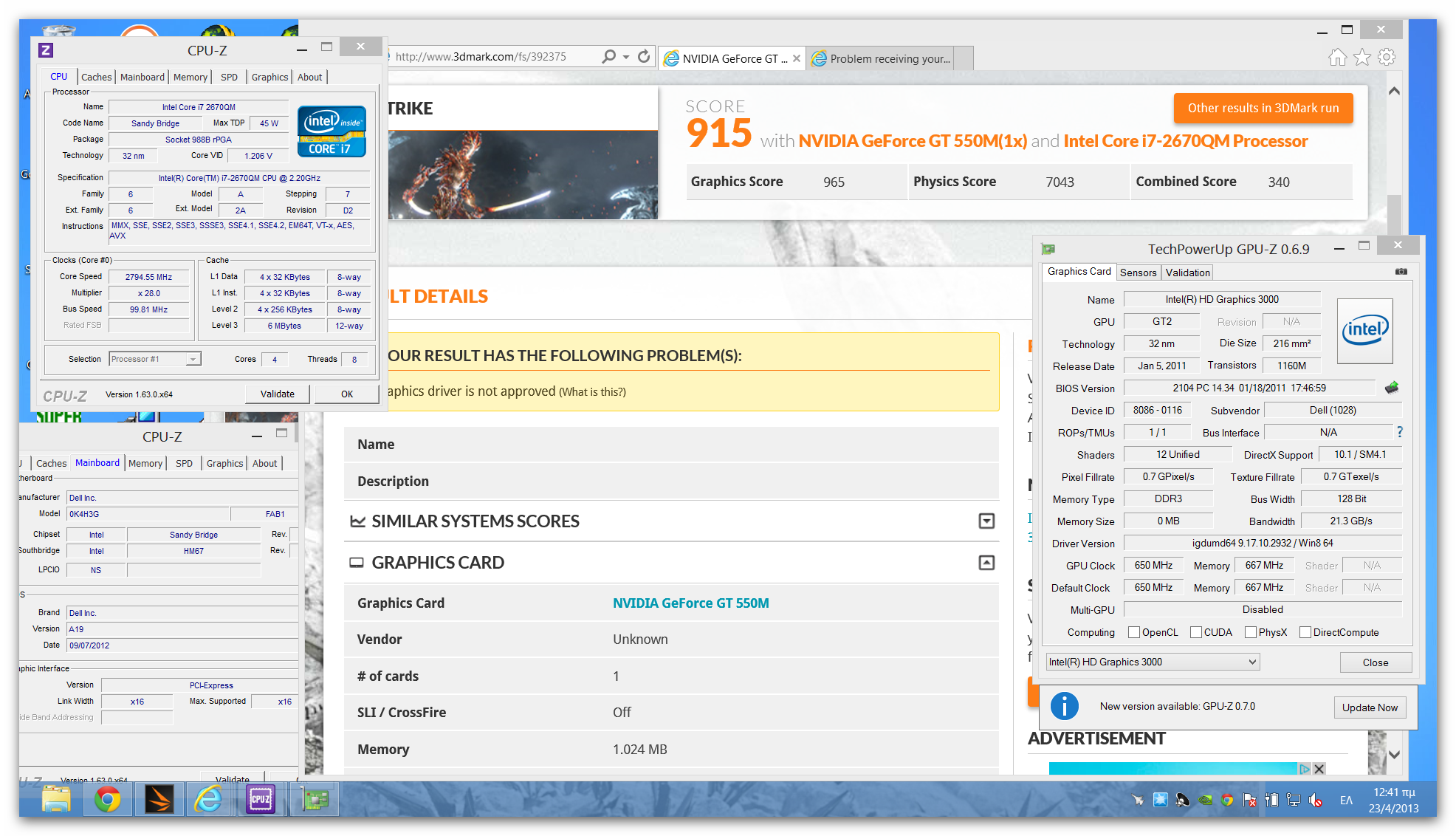Switch to the Sensors tab in GPU-Z
The width and height of the screenshot is (1456, 836).
pos(1138,273)
